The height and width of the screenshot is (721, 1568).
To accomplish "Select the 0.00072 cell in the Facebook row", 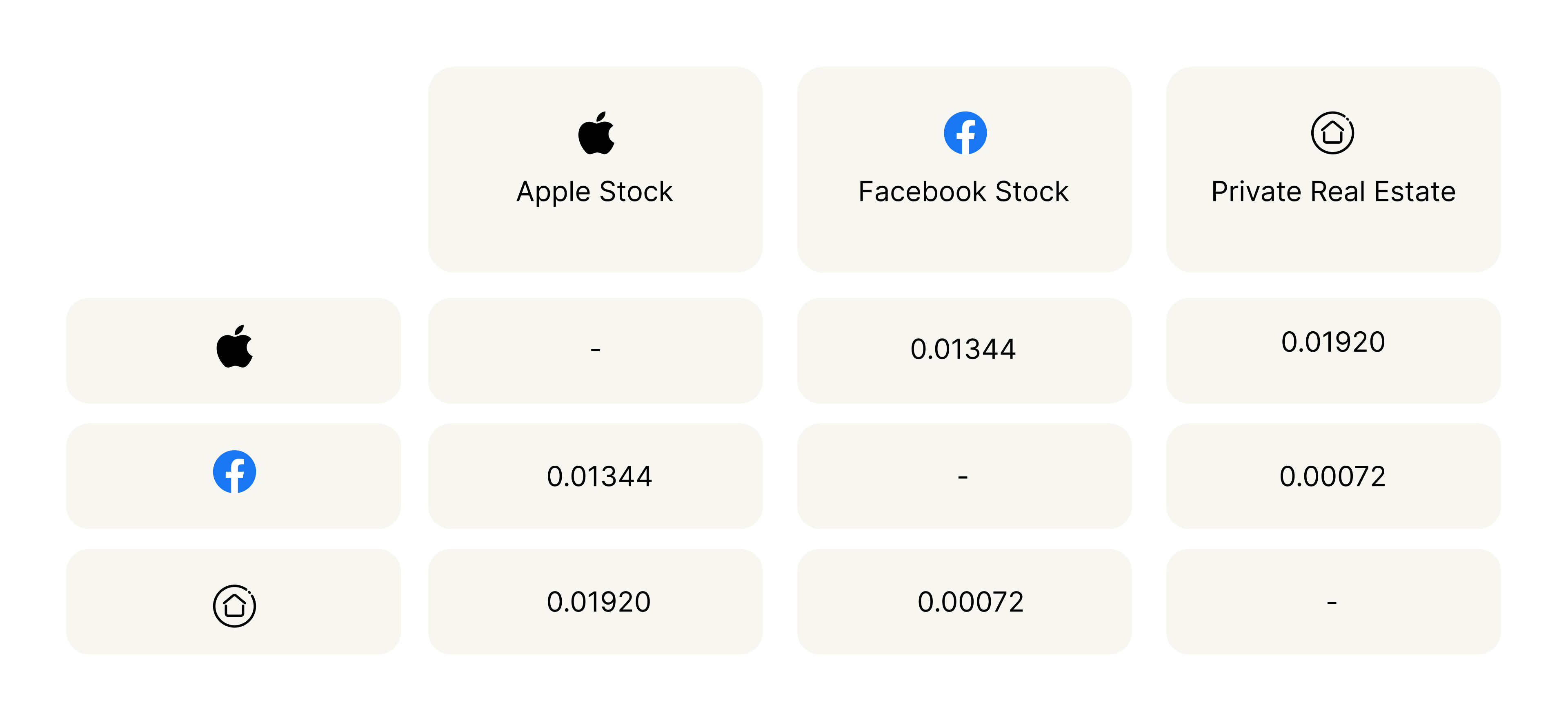I will (1332, 476).
